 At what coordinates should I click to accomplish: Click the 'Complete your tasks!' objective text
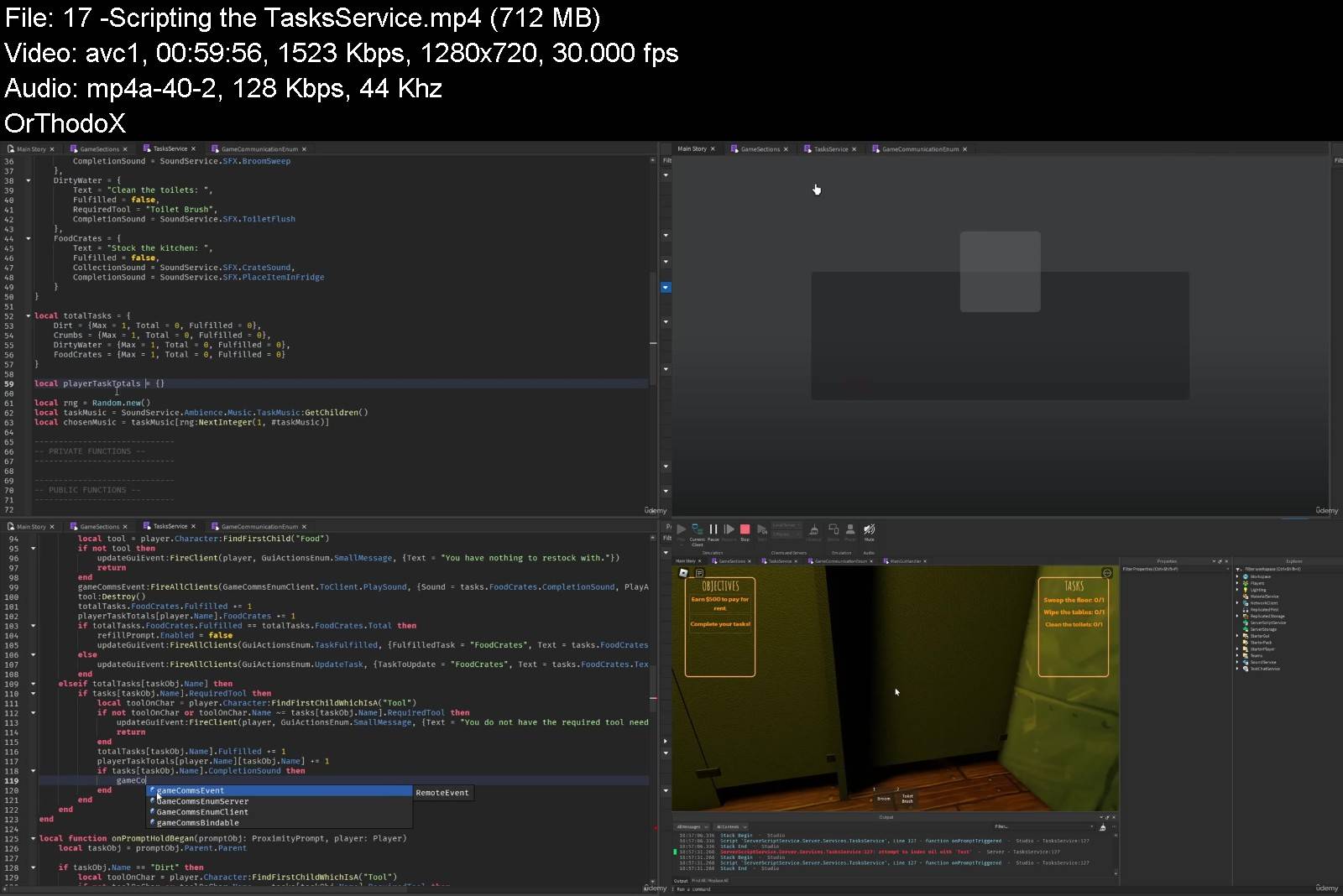pos(720,624)
